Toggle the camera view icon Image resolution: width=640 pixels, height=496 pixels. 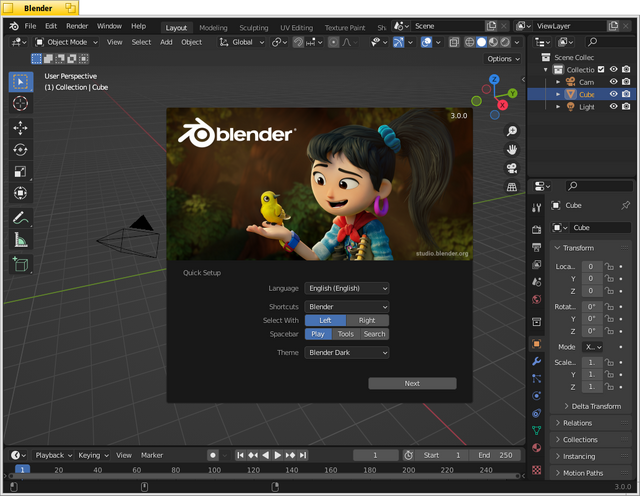pos(511,168)
